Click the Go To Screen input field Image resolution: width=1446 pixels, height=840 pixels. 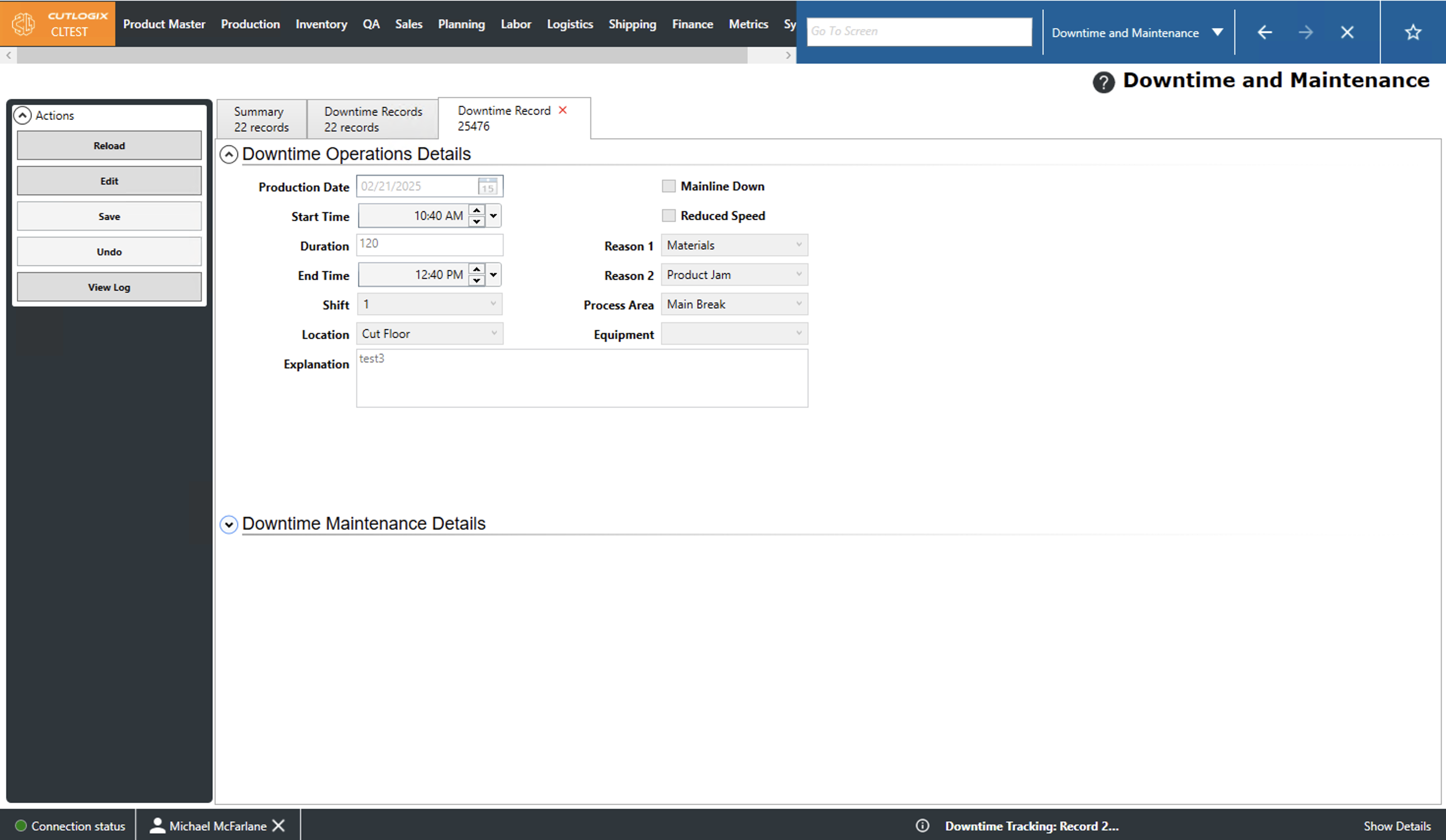(919, 31)
